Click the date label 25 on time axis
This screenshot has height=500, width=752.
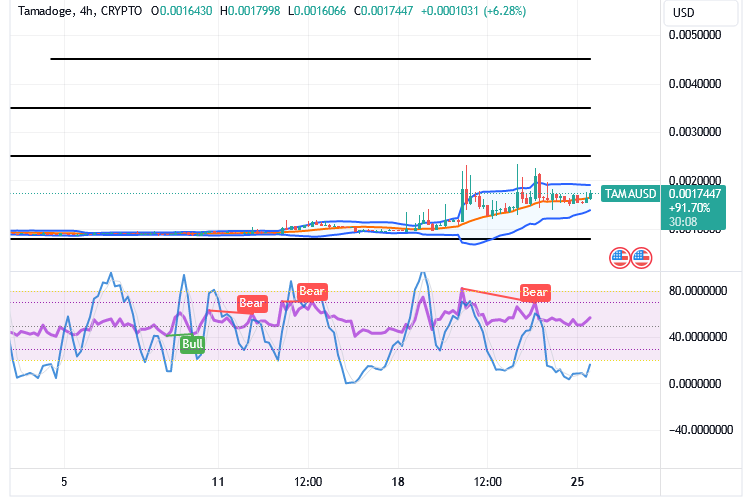pyautogui.click(x=577, y=482)
